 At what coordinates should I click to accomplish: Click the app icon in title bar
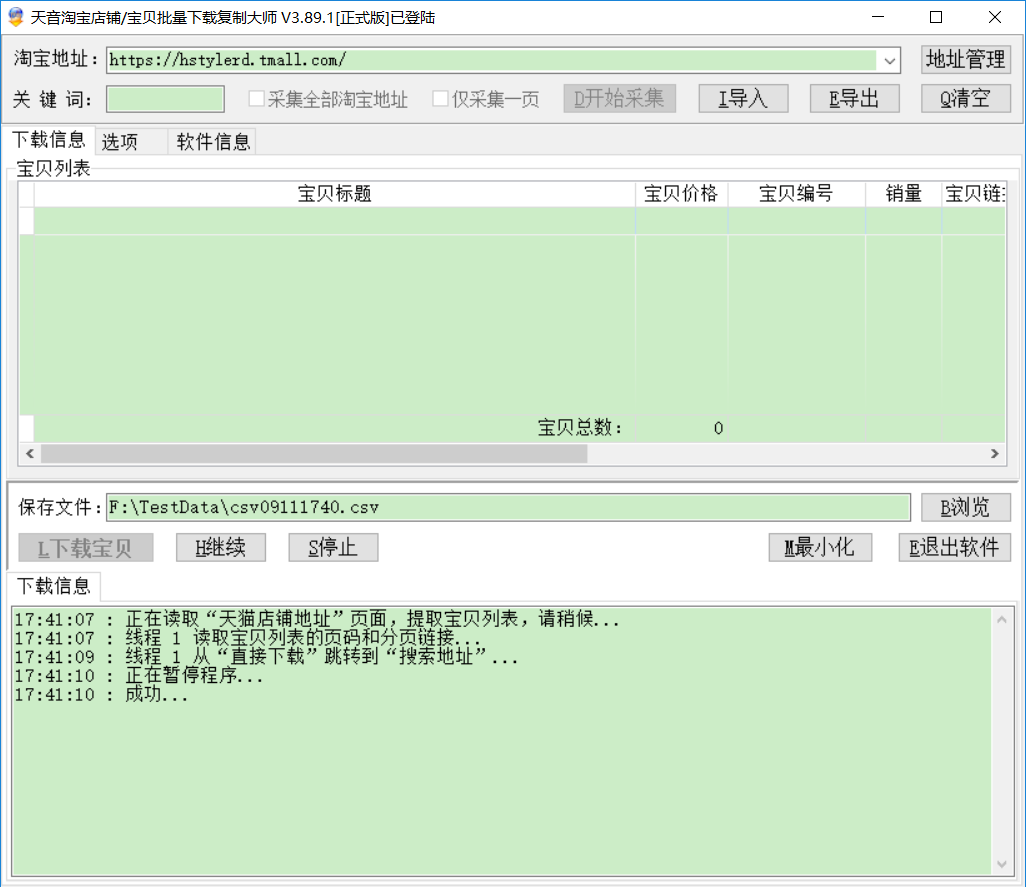15,17
